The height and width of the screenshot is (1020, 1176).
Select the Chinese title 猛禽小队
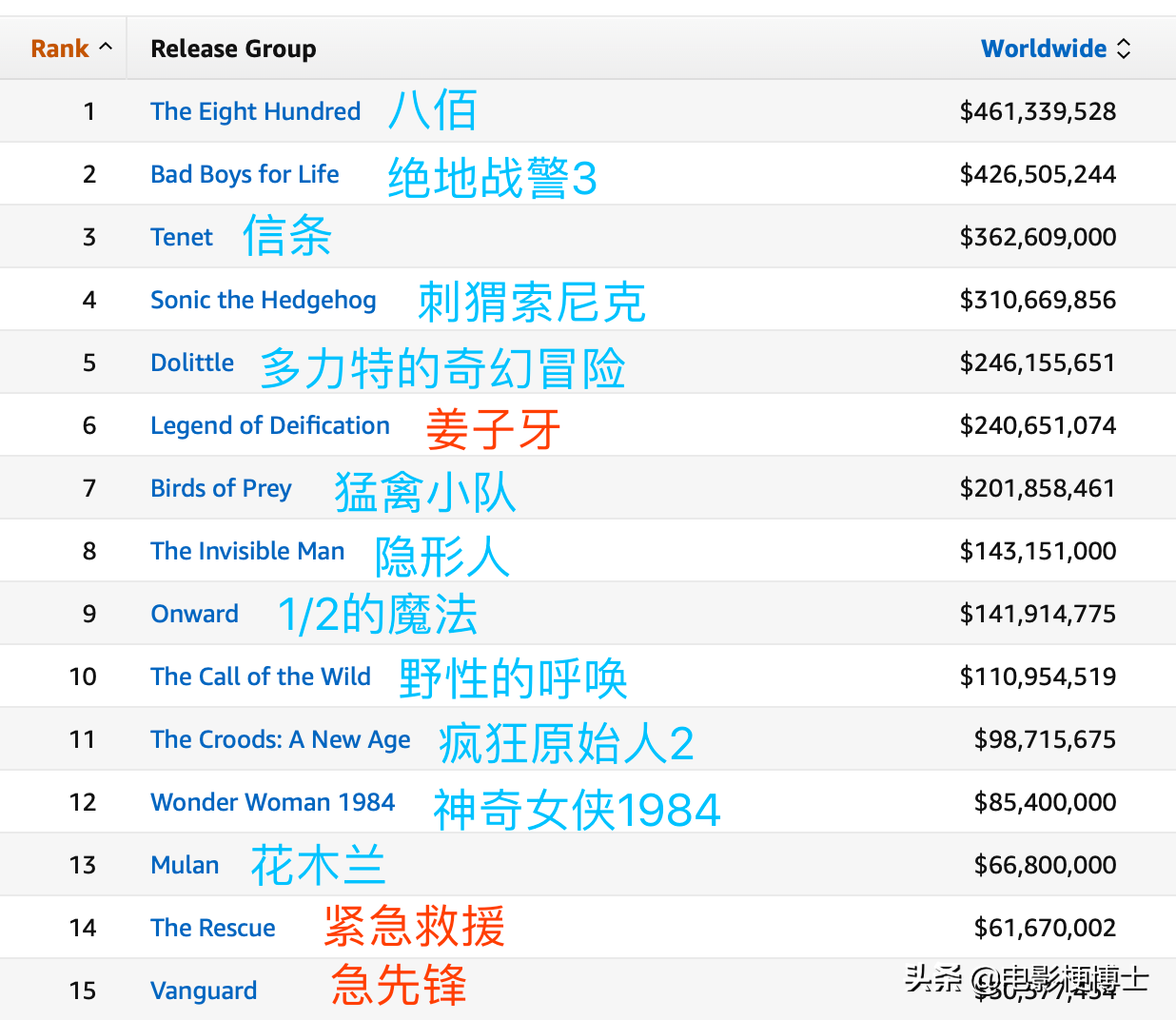tap(425, 492)
